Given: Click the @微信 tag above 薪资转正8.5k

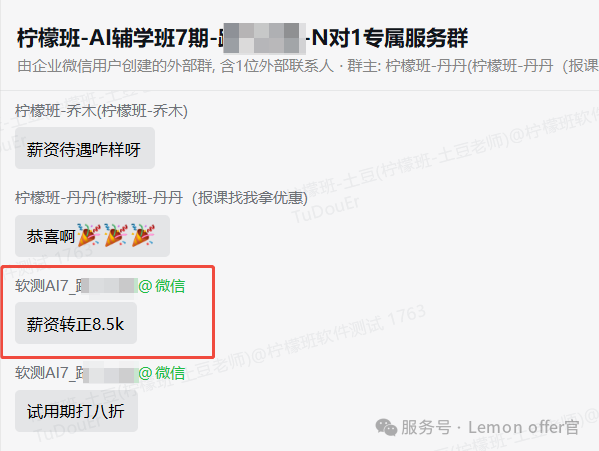Looking at the screenshot, I should (162, 286).
